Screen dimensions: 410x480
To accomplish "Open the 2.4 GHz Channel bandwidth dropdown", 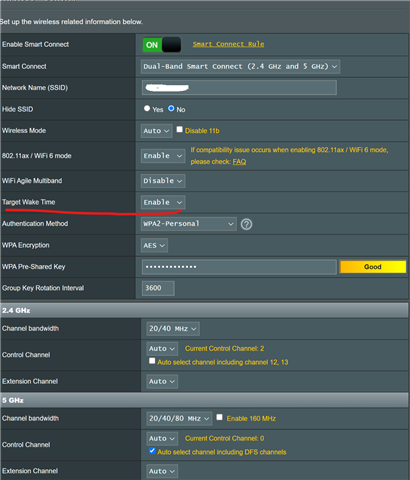I will [173, 329].
